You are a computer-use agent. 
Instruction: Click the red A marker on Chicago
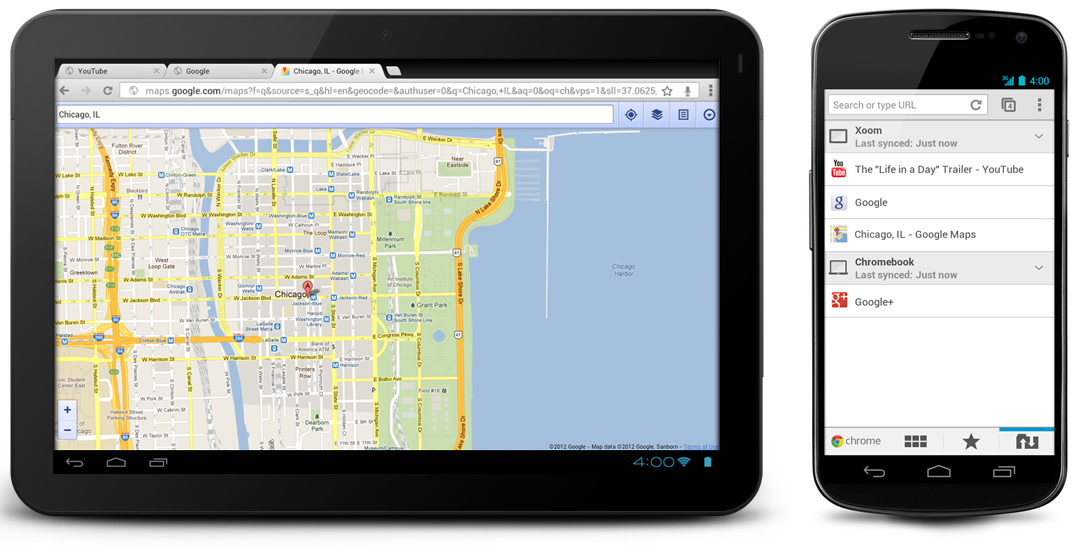point(308,288)
